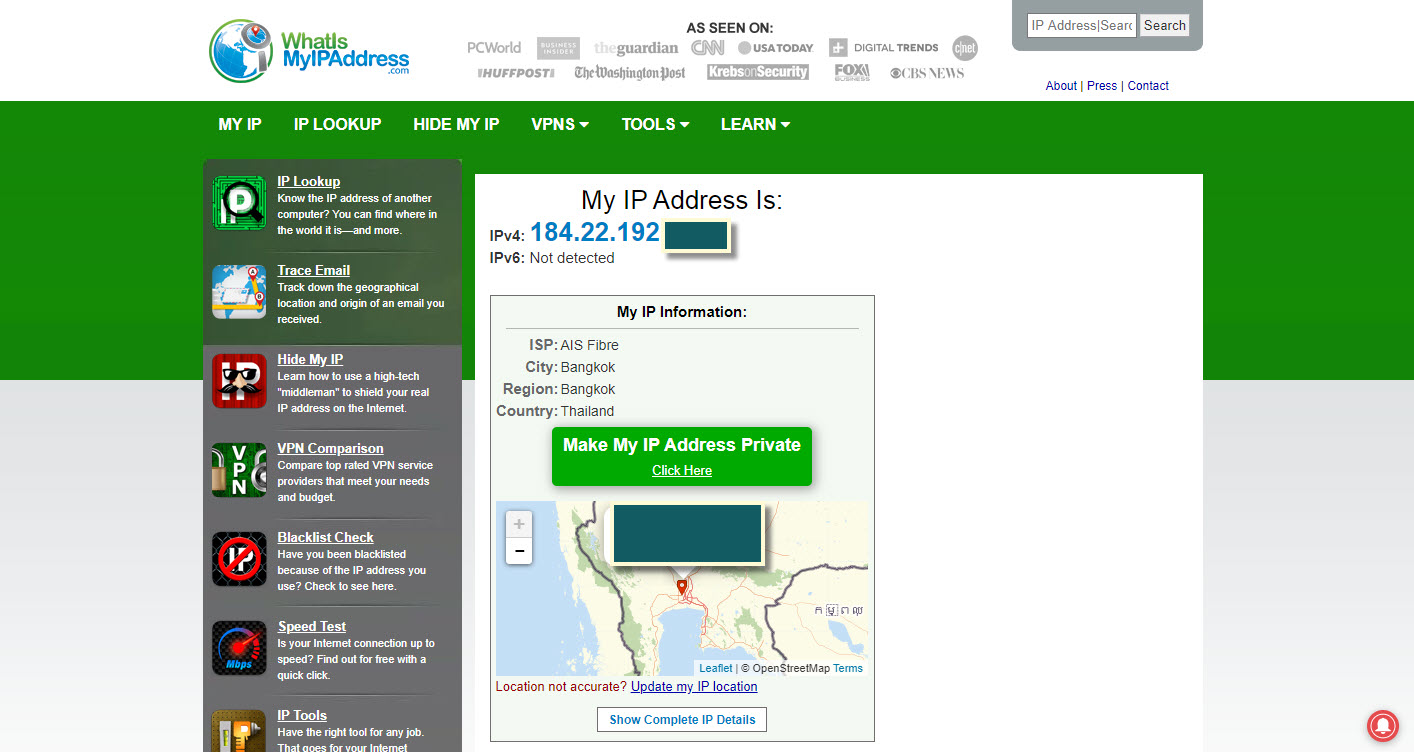The image size is (1414, 752).
Task: Click the CBS News logo
Action: [927, 73]
